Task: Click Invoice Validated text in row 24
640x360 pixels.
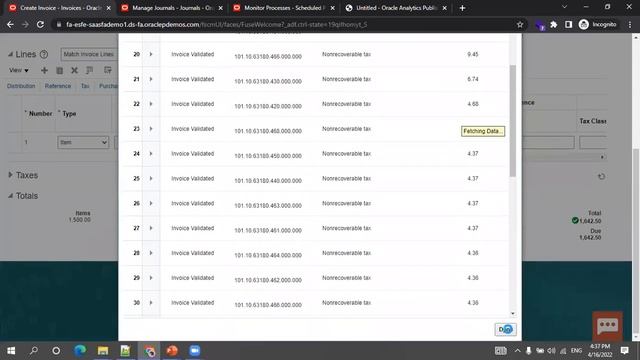Action: tap(193, 154)
